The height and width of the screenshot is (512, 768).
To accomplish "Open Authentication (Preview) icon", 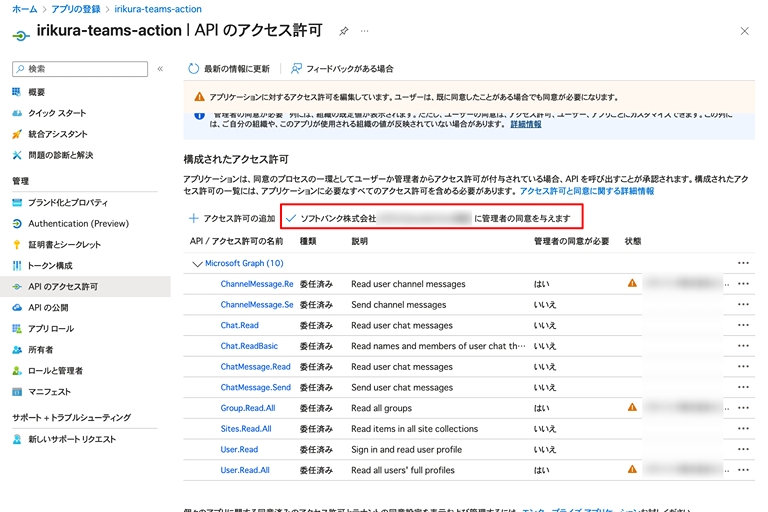I will click(17, 223).
